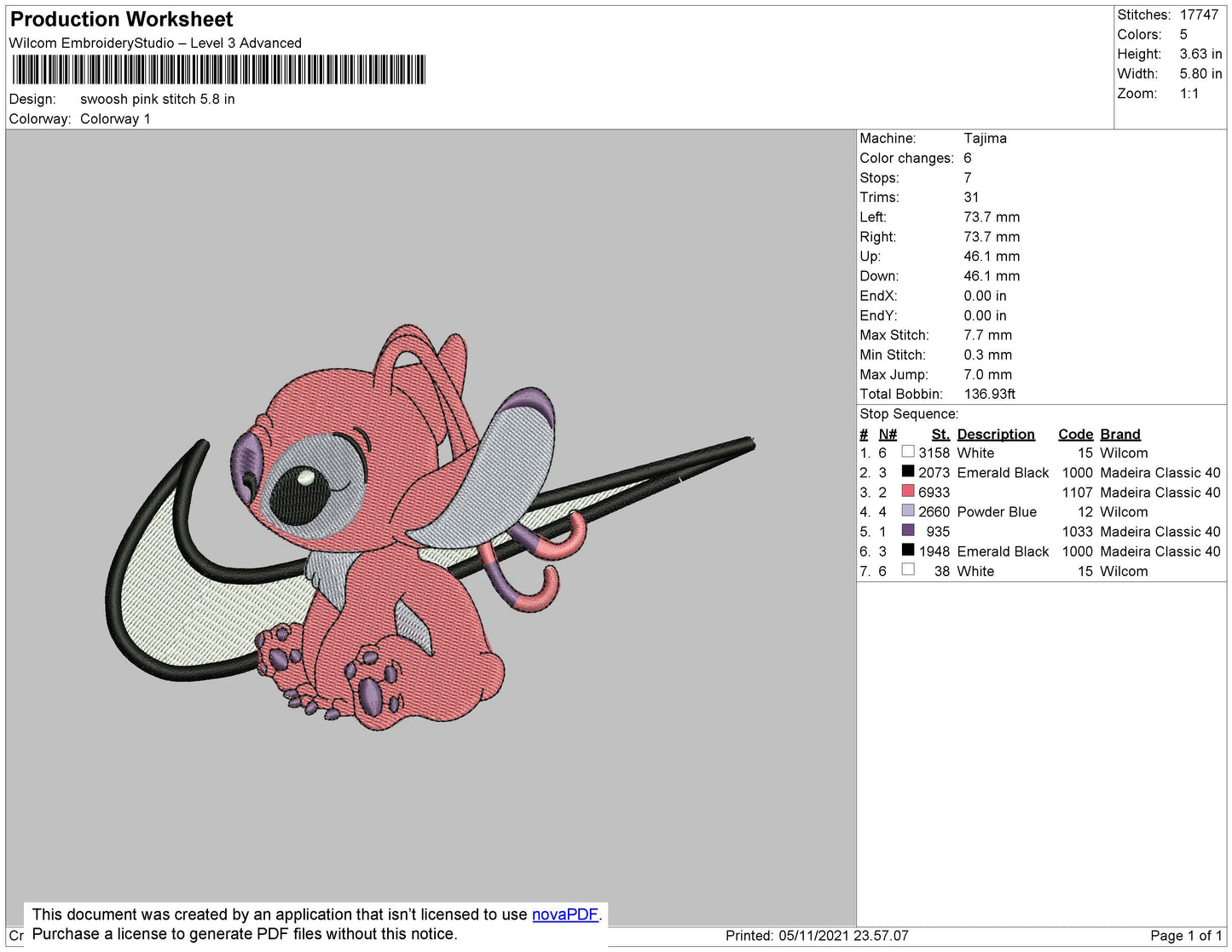1232x952 pixels.
Task: Click the Color changes value 6
Action: [x=968, y=158]
